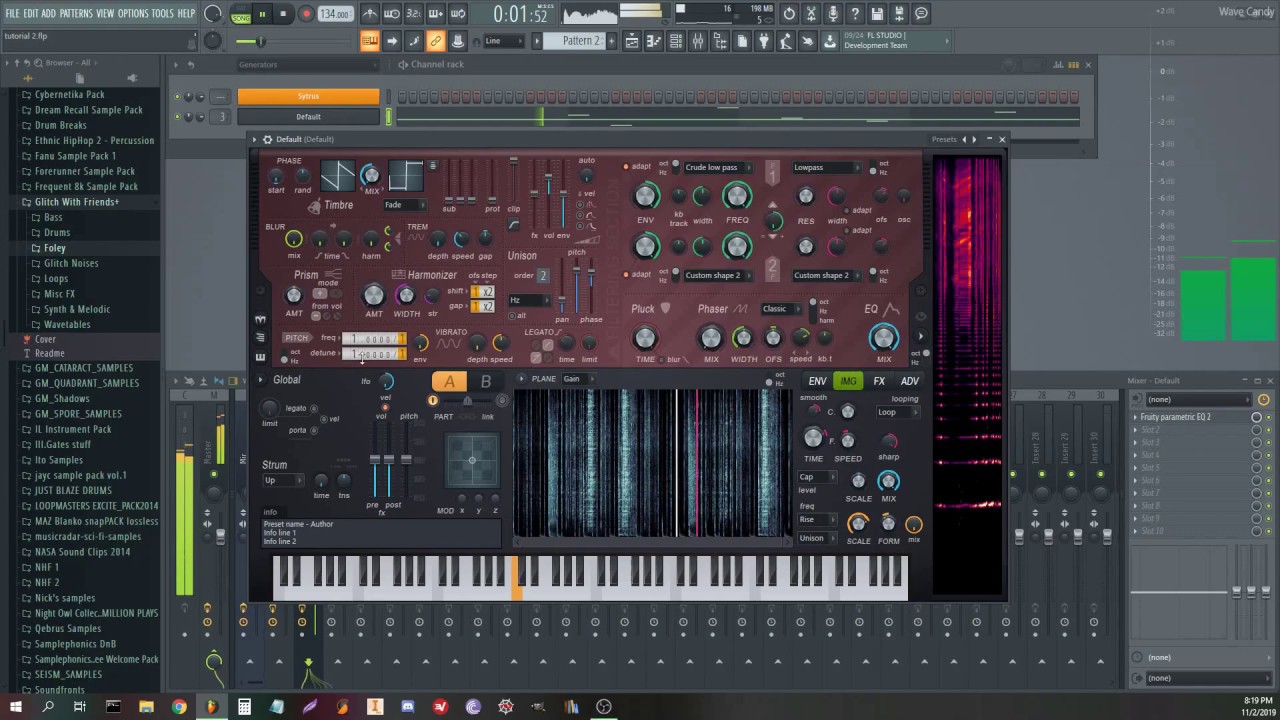Image resolution: width=1280 pixels, height=720 pixels.
Task: Click the countdown 3-2 icon
Action: [x=414, y=14]
